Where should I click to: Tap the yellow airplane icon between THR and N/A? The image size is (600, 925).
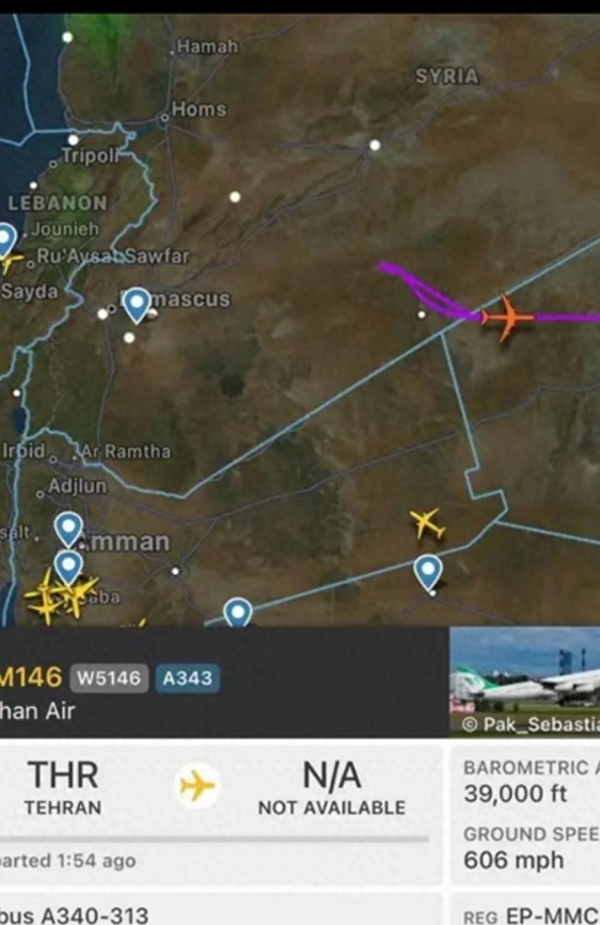198,786
